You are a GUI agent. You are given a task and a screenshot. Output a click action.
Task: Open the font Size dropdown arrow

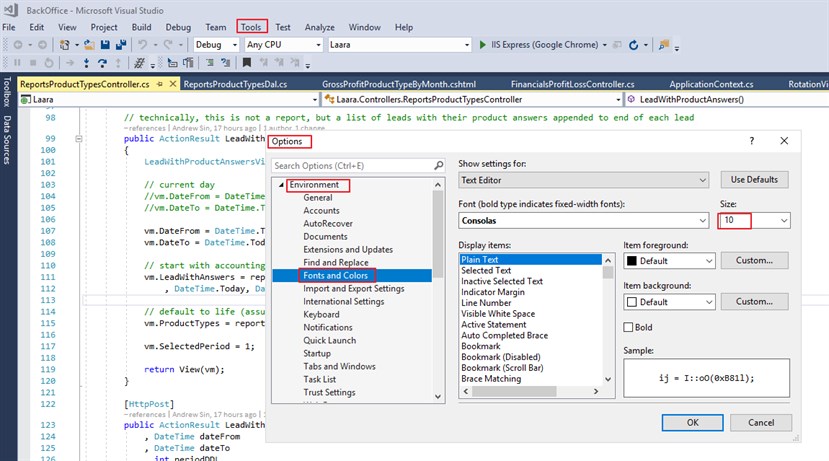(784, 220)
